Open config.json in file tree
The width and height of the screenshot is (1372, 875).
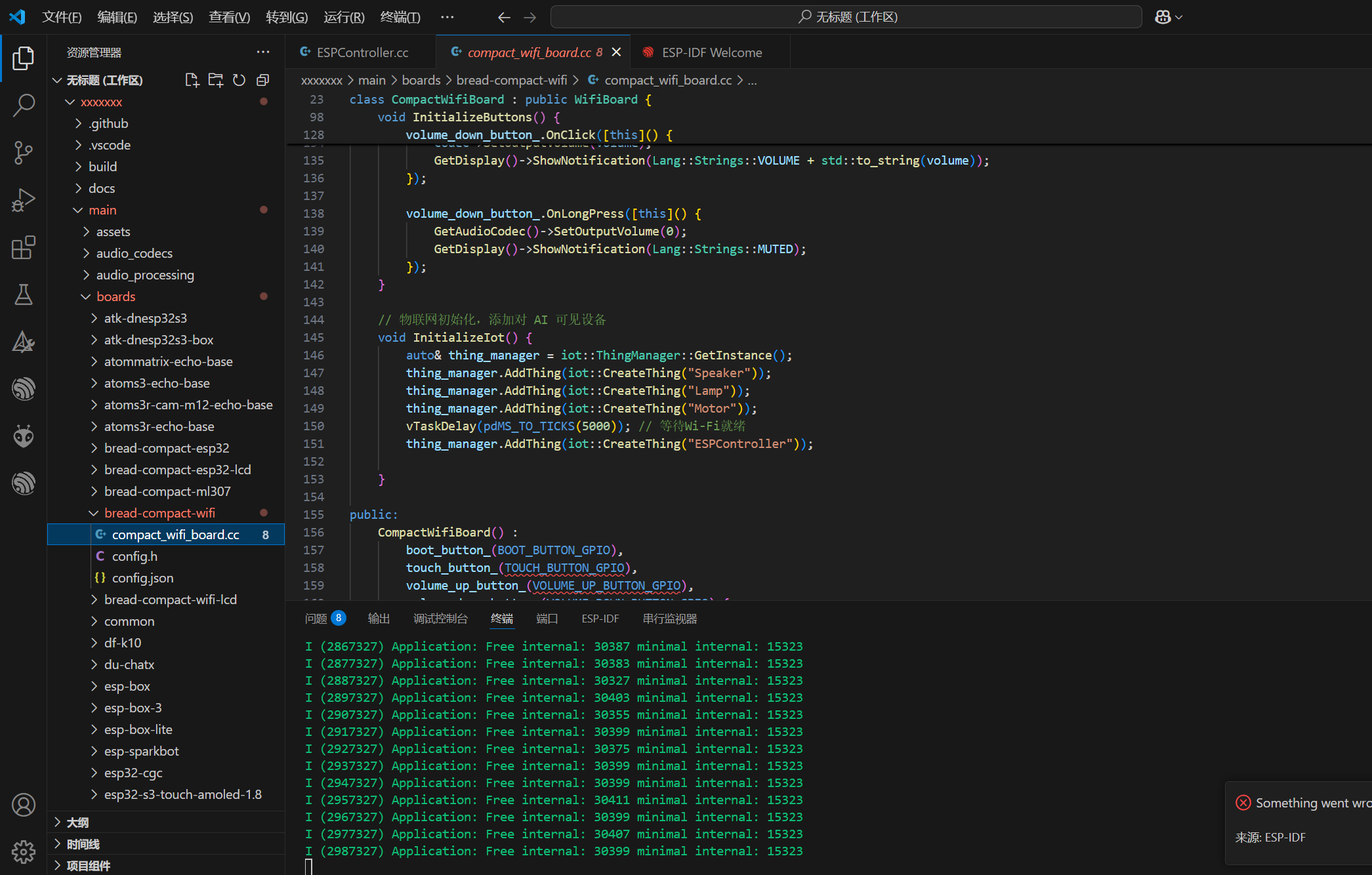142,578
